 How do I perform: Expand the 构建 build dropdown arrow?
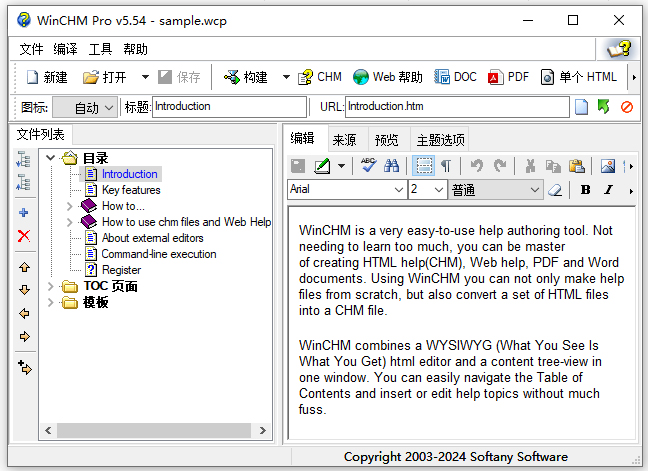point(286,77)
